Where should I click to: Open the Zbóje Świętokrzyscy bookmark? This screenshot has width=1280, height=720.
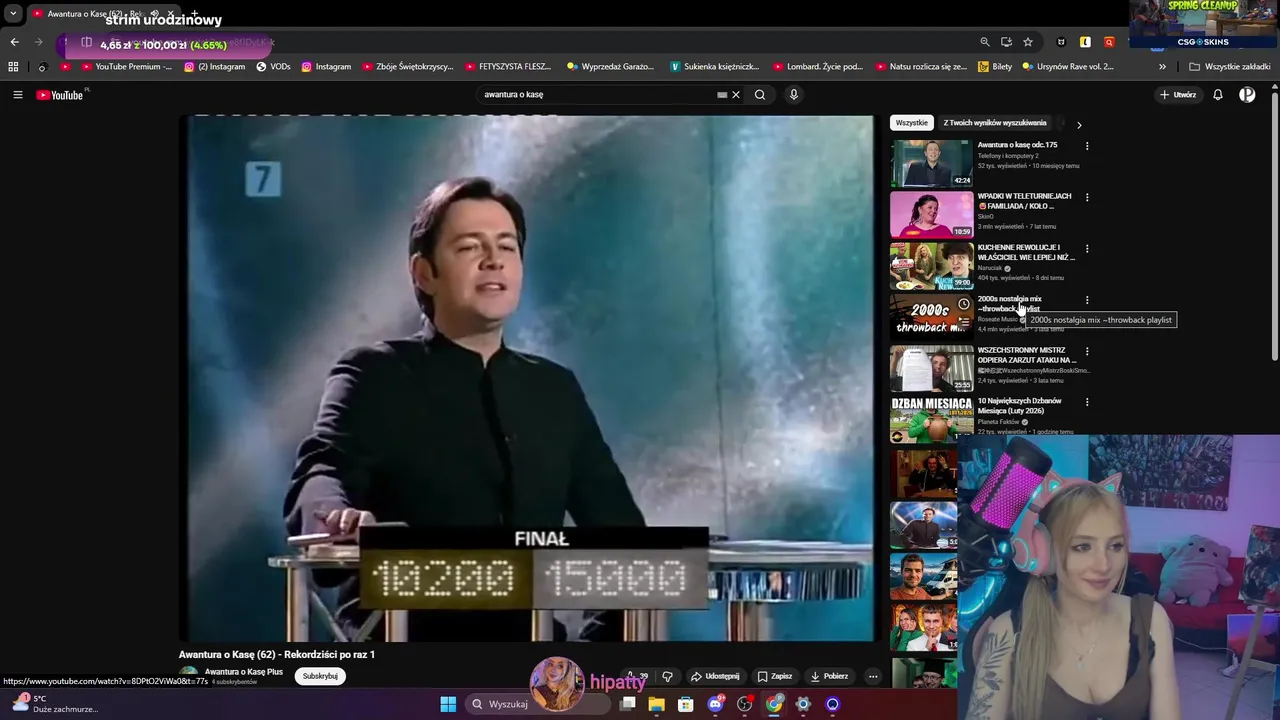coord(408,67)
